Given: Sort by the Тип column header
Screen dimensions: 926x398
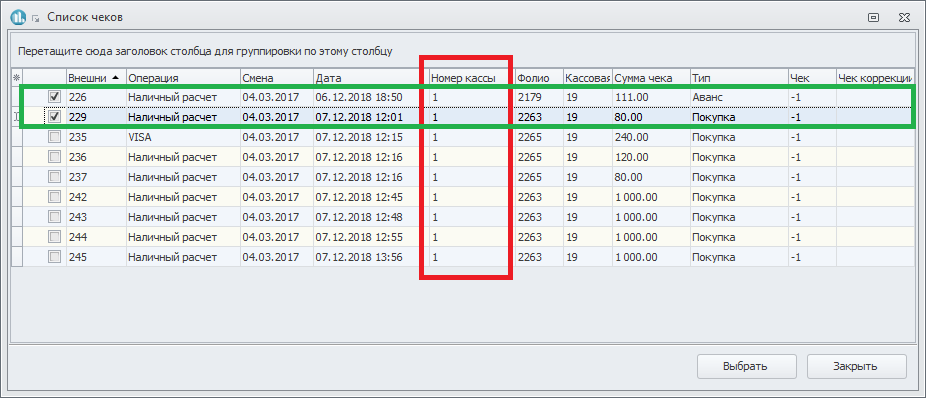Looking at the screenshot, I should click(739, 78).
